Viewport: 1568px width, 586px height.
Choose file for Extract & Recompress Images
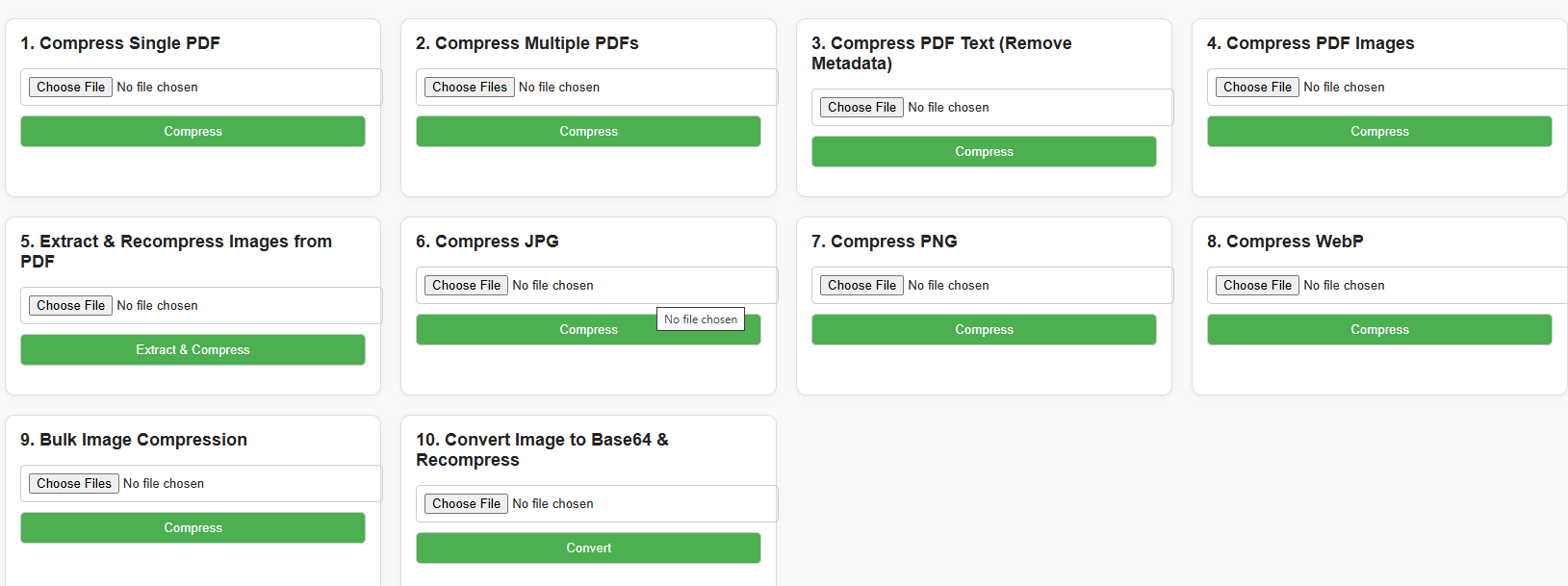pos(70,305)
